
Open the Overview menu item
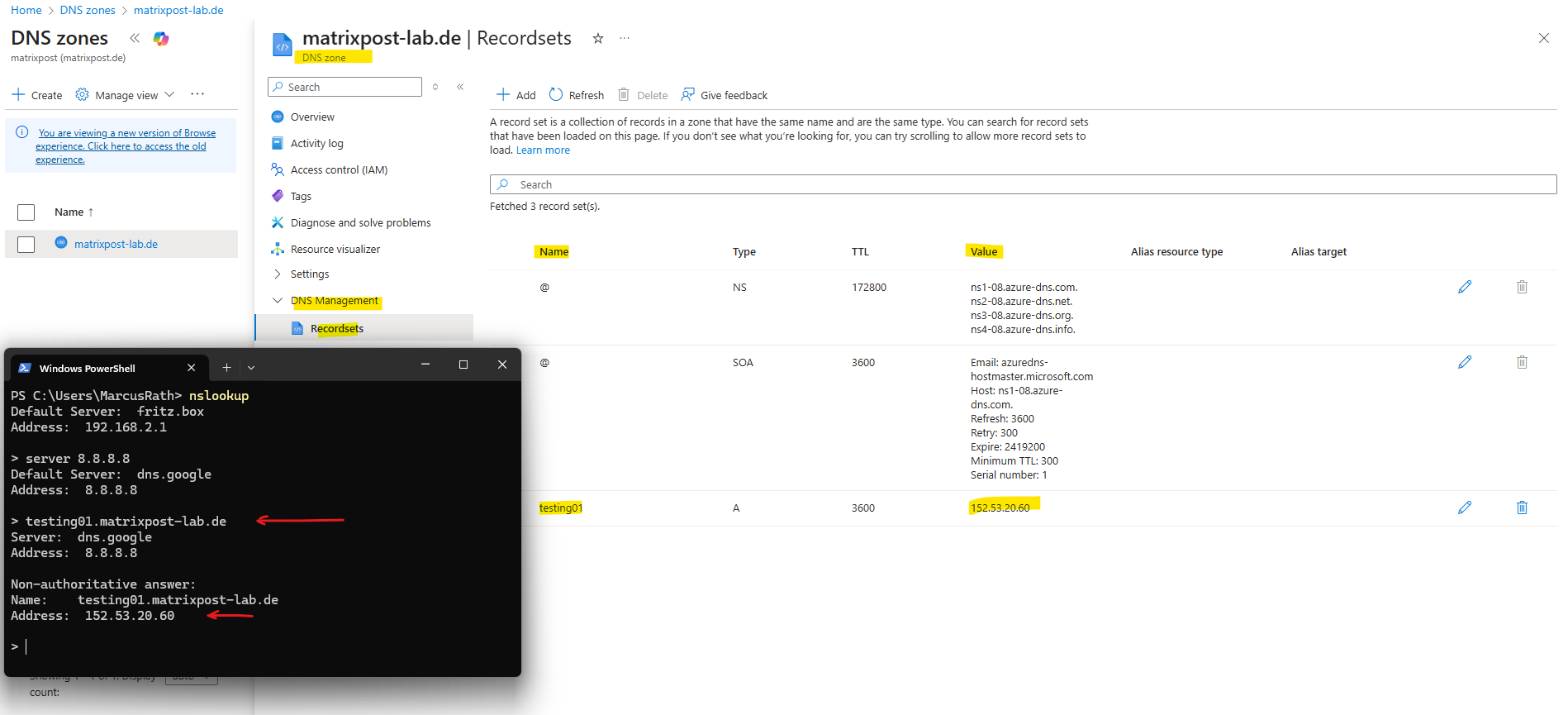point(312,117)
